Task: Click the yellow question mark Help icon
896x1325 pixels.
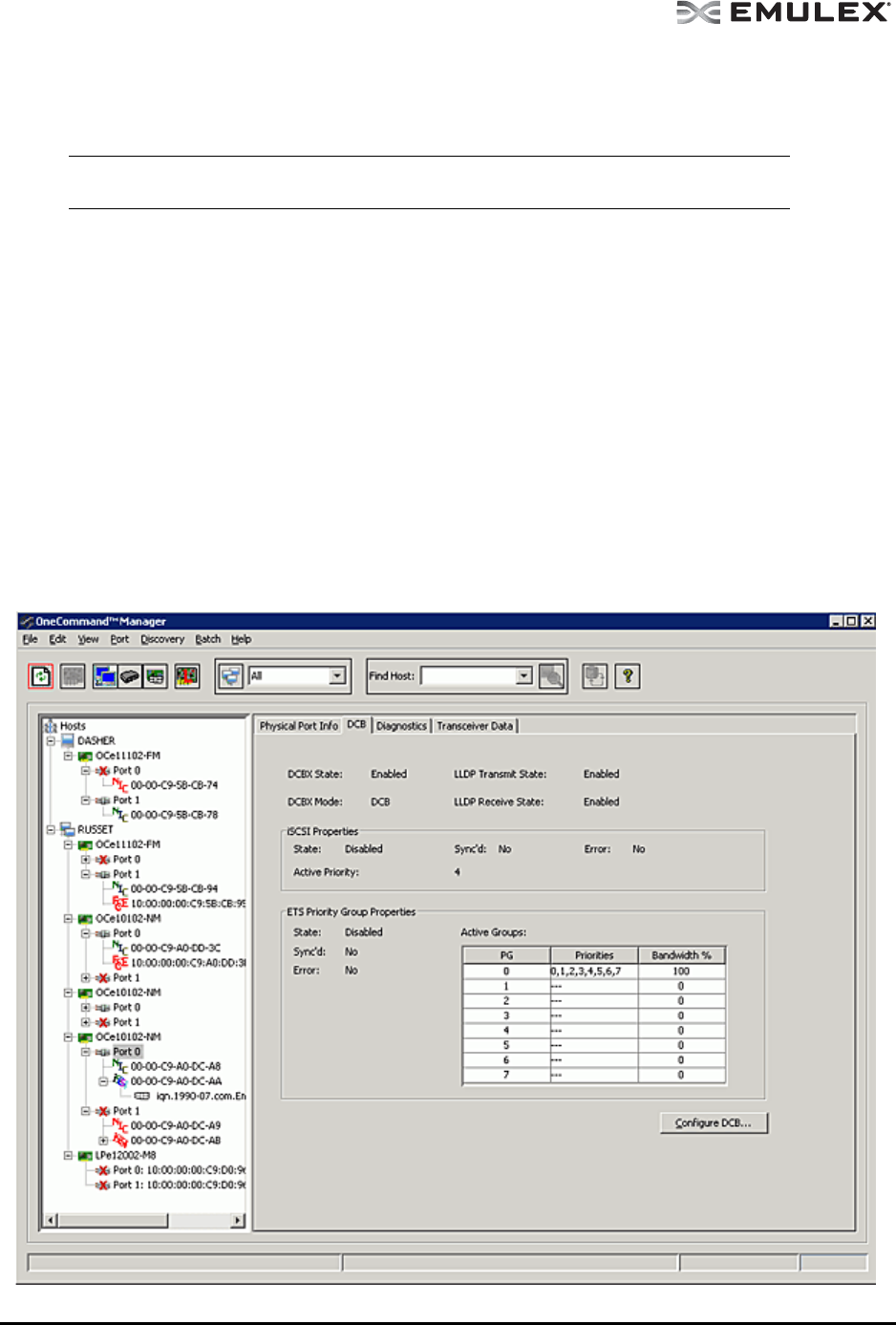Action: 628,676
